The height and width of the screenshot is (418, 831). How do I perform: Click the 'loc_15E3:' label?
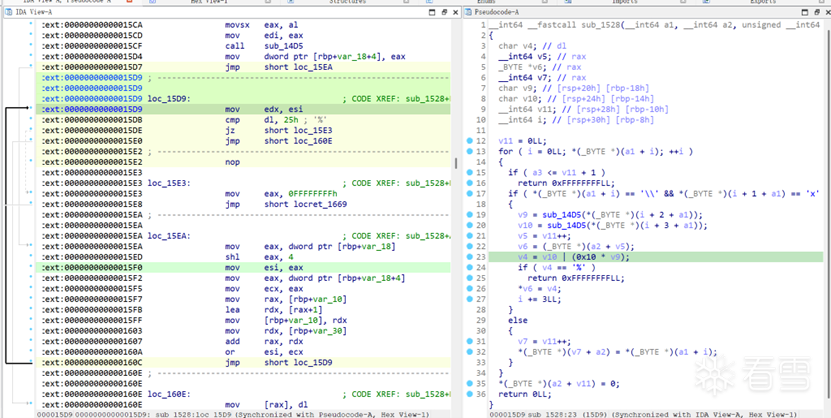(169, 183)
